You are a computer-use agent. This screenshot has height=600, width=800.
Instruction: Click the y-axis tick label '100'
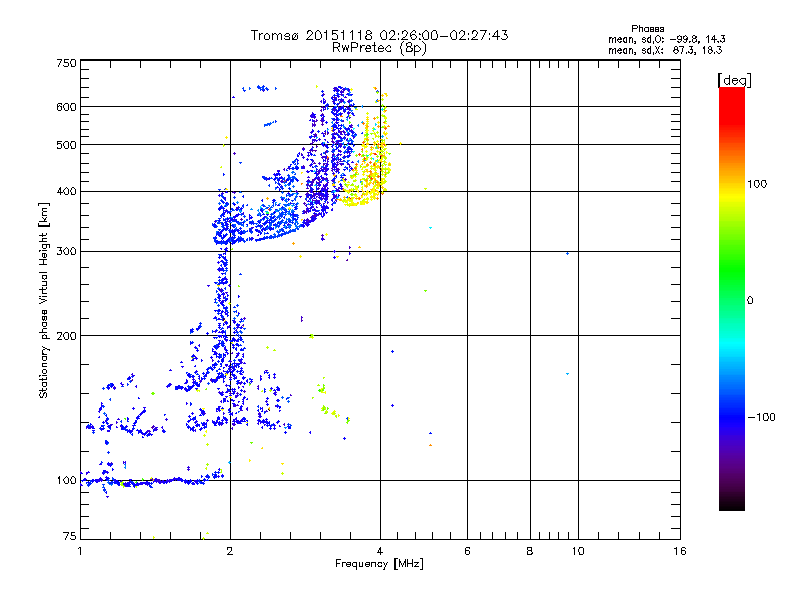(x=67, y=480)
